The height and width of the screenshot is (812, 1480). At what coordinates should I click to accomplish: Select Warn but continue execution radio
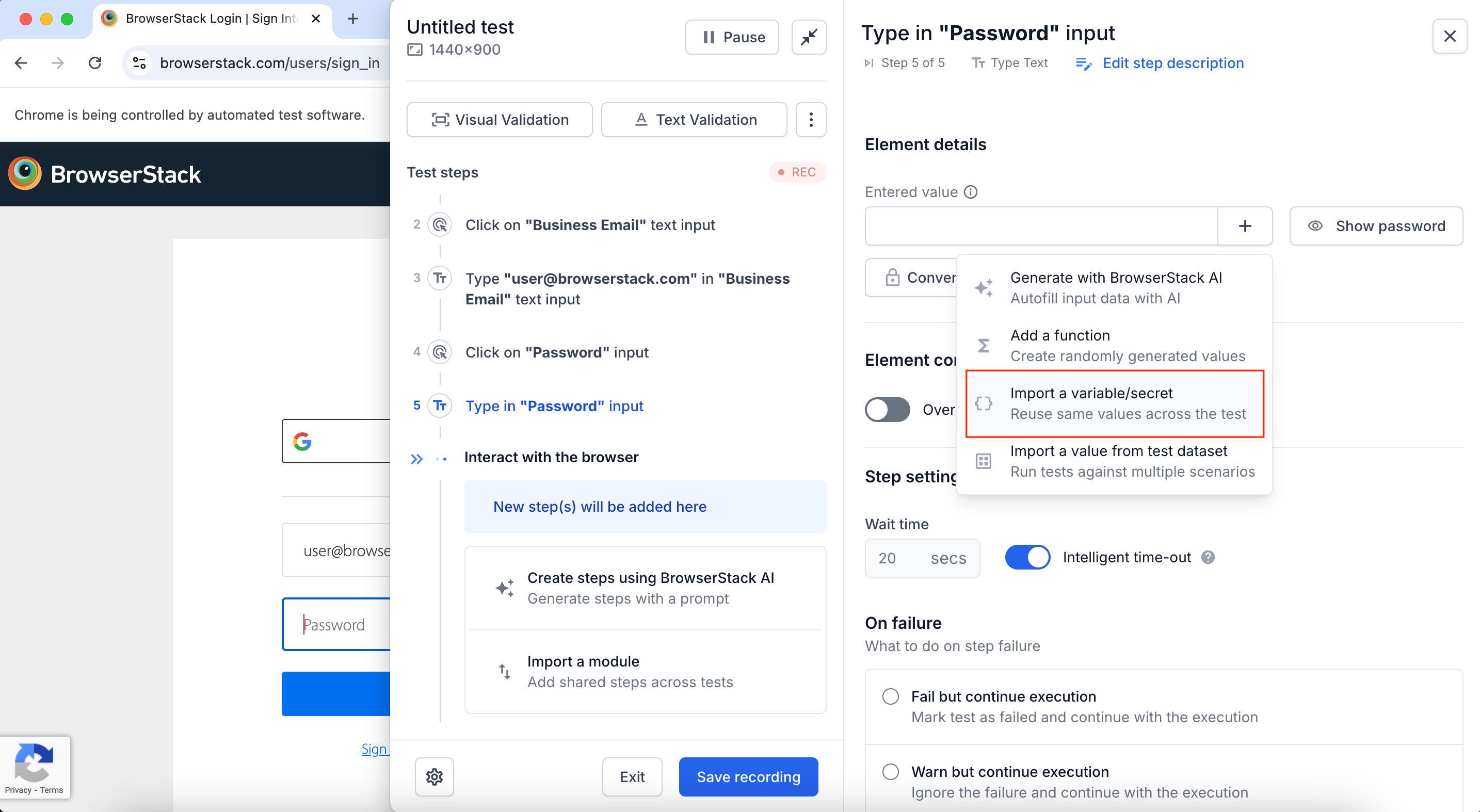tap(891, 772)
